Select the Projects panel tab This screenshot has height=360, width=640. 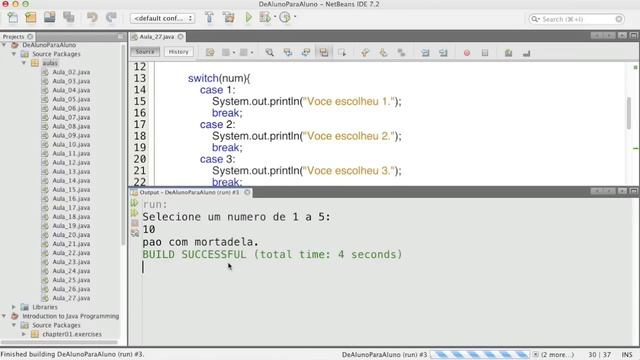13,37
